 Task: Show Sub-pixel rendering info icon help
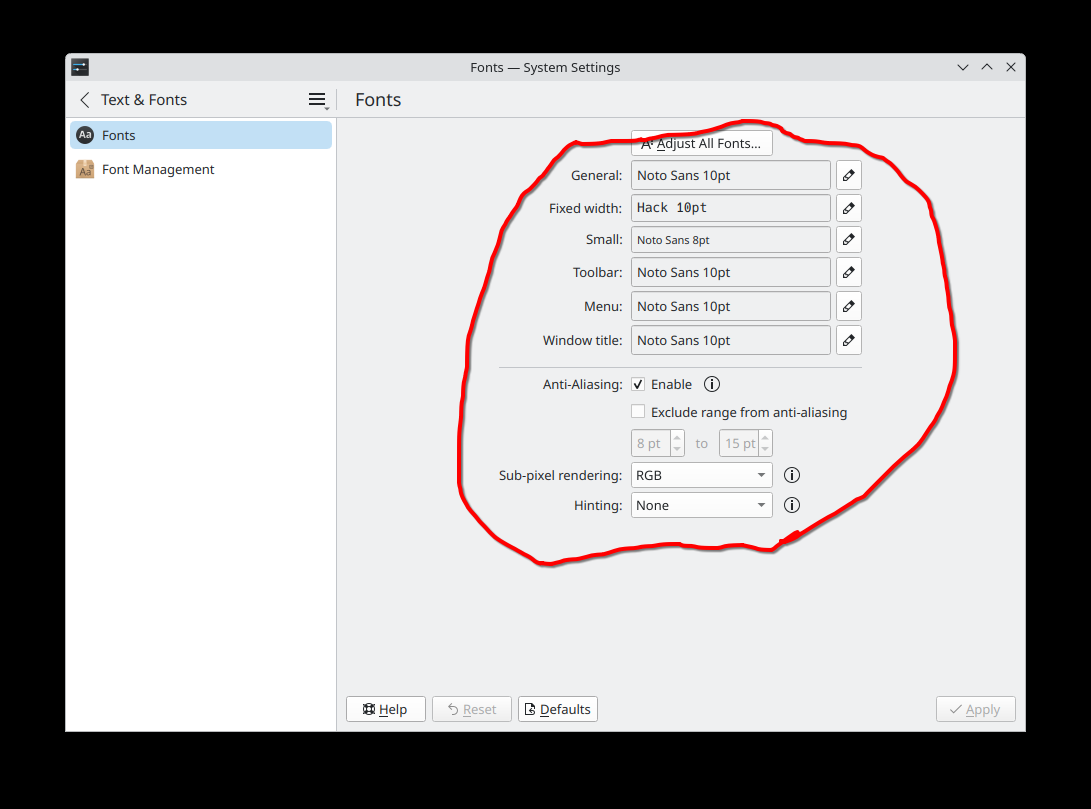(792, 475)
